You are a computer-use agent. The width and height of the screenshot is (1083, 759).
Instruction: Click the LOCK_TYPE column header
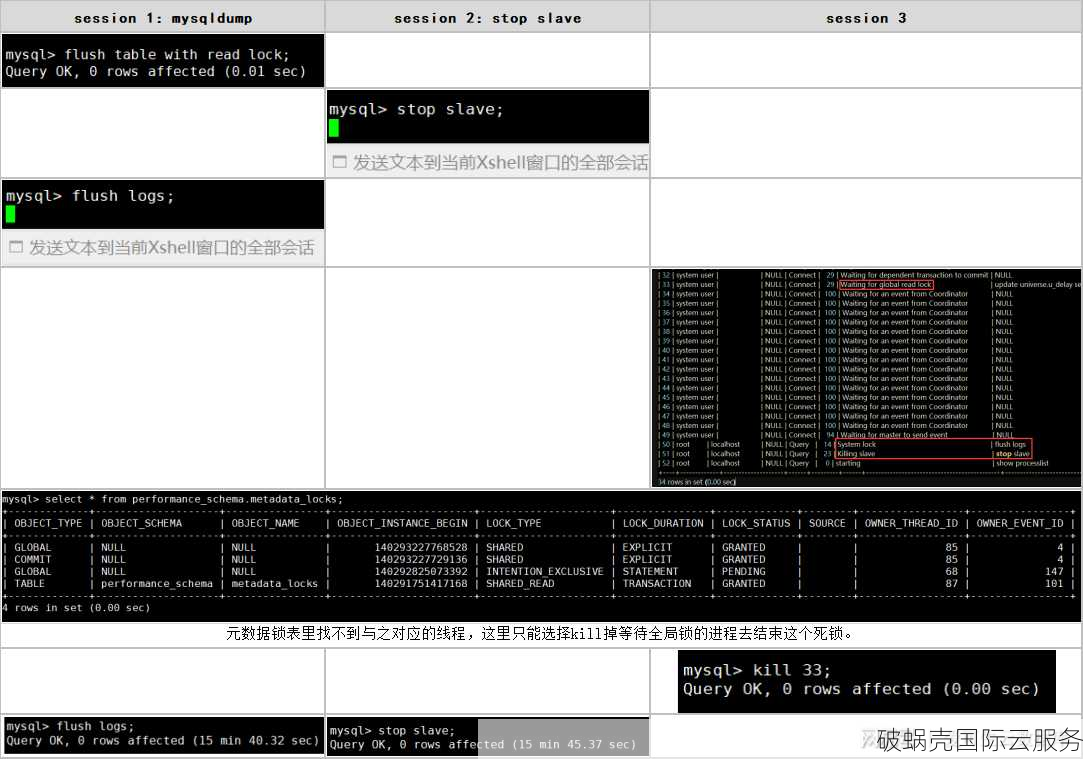click(x=514, y=523)
